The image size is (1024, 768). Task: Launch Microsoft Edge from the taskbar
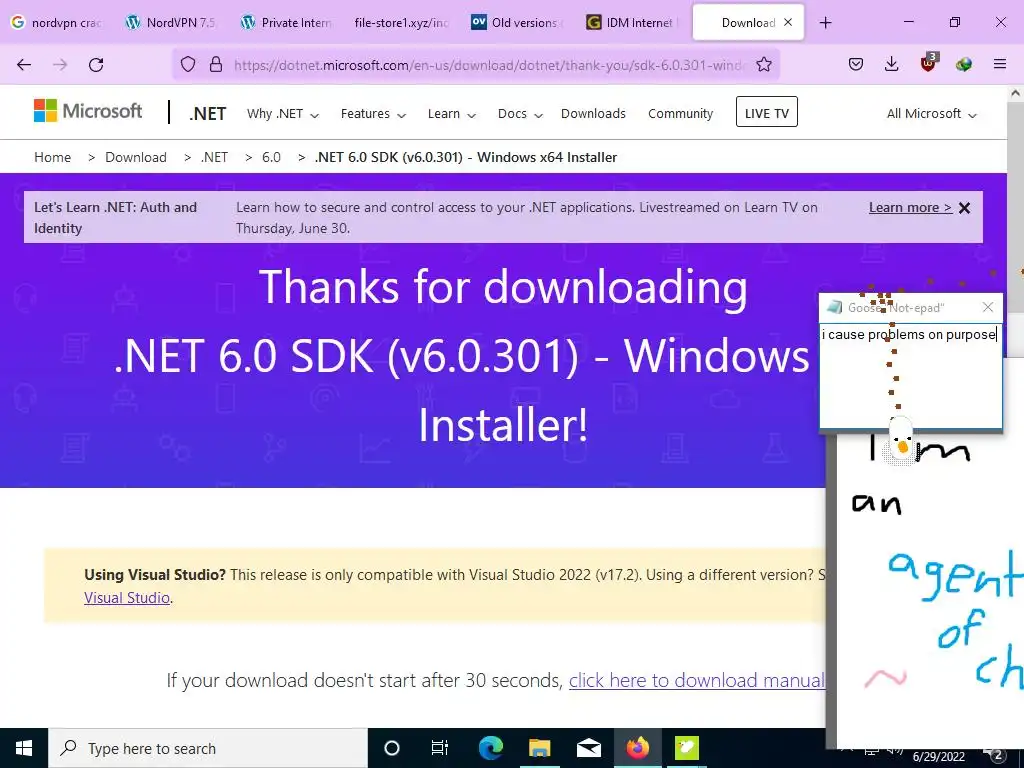490,748
